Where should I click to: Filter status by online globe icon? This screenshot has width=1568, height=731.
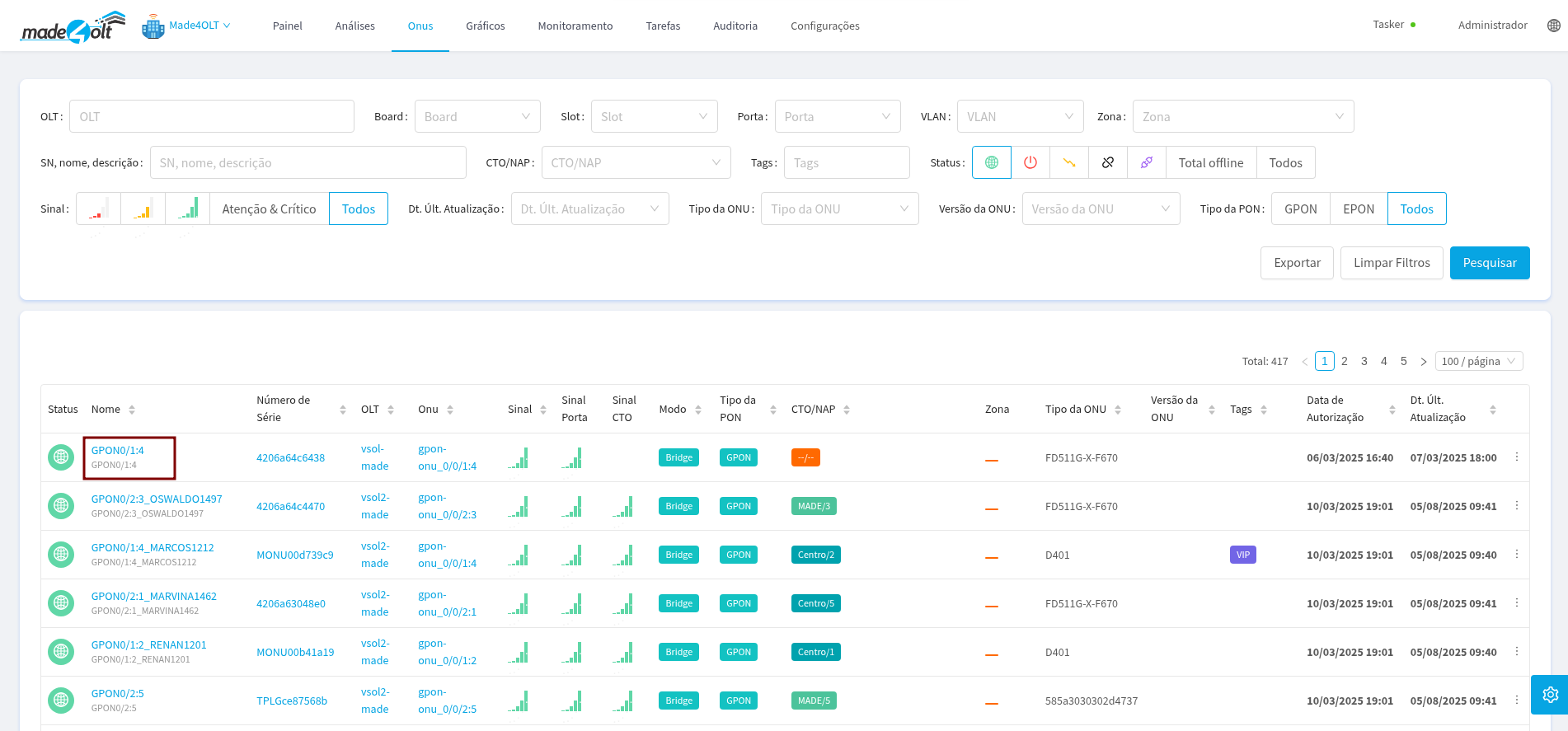[x=992, y=162]
